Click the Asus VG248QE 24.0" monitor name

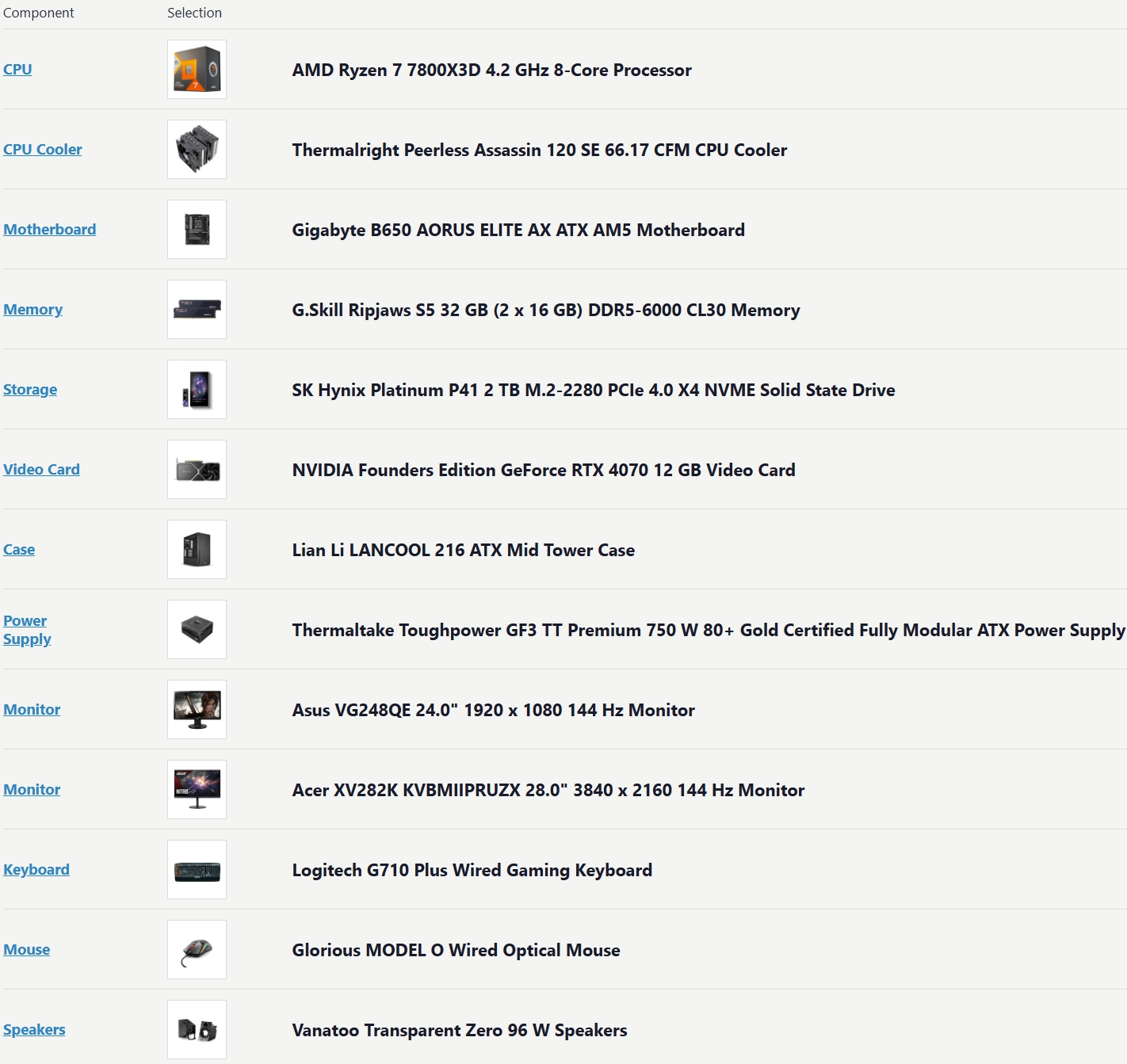[493, 710]
